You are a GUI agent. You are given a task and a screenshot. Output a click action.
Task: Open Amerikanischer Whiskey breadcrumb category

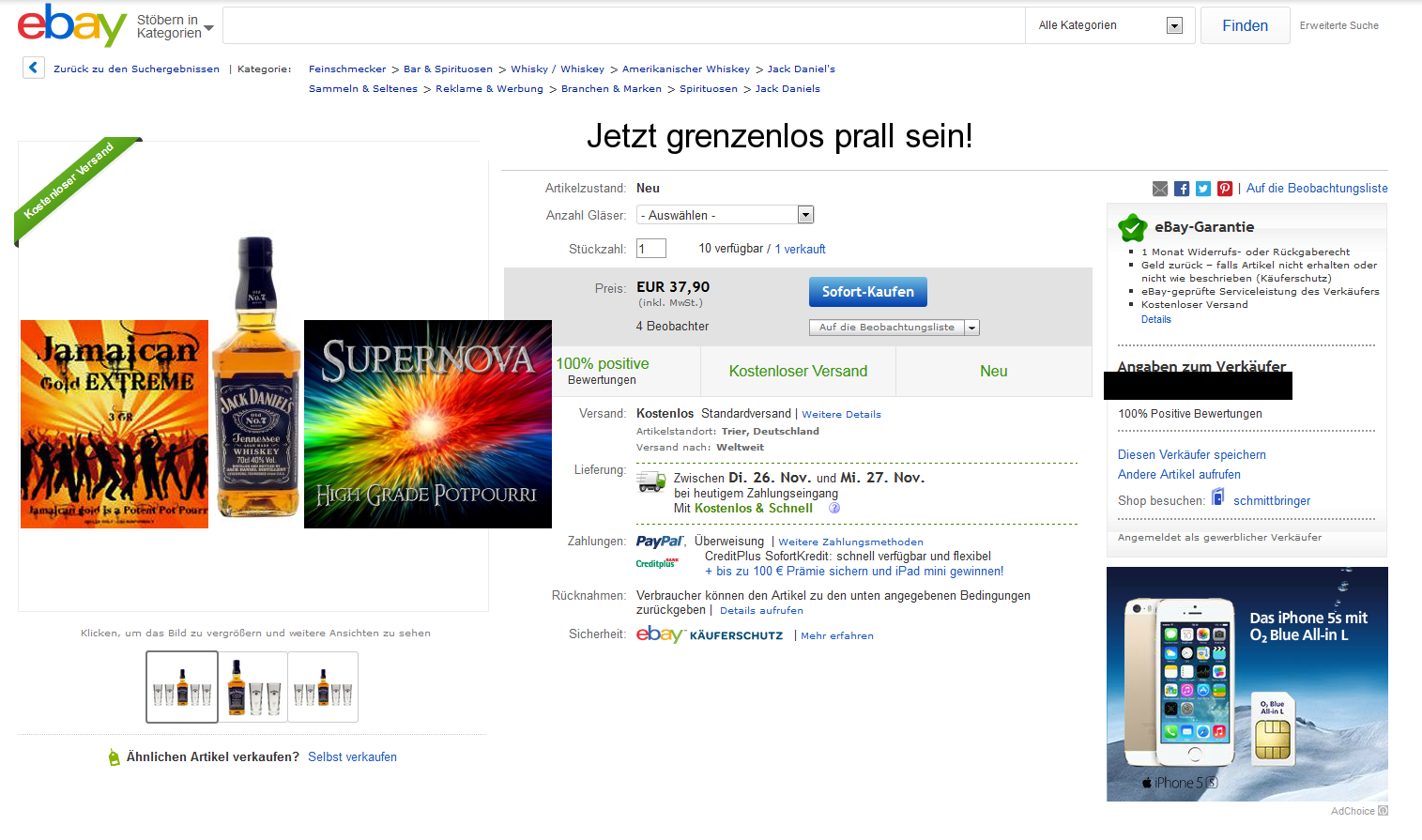tap(686, 69)
